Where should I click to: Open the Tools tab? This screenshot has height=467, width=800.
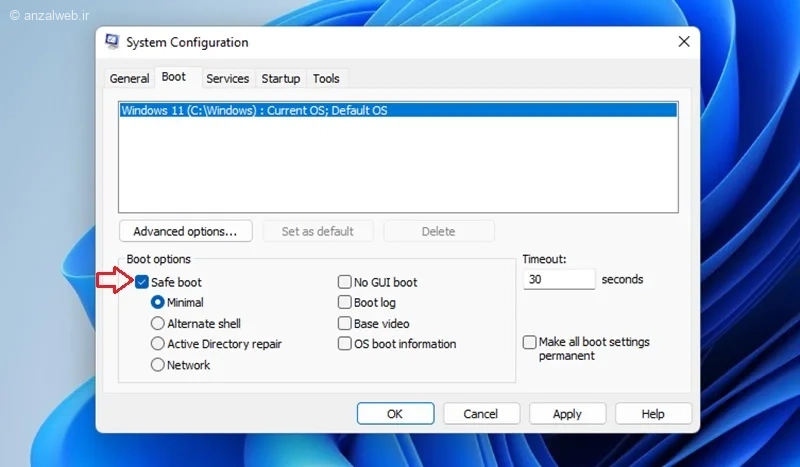point(326,79)
